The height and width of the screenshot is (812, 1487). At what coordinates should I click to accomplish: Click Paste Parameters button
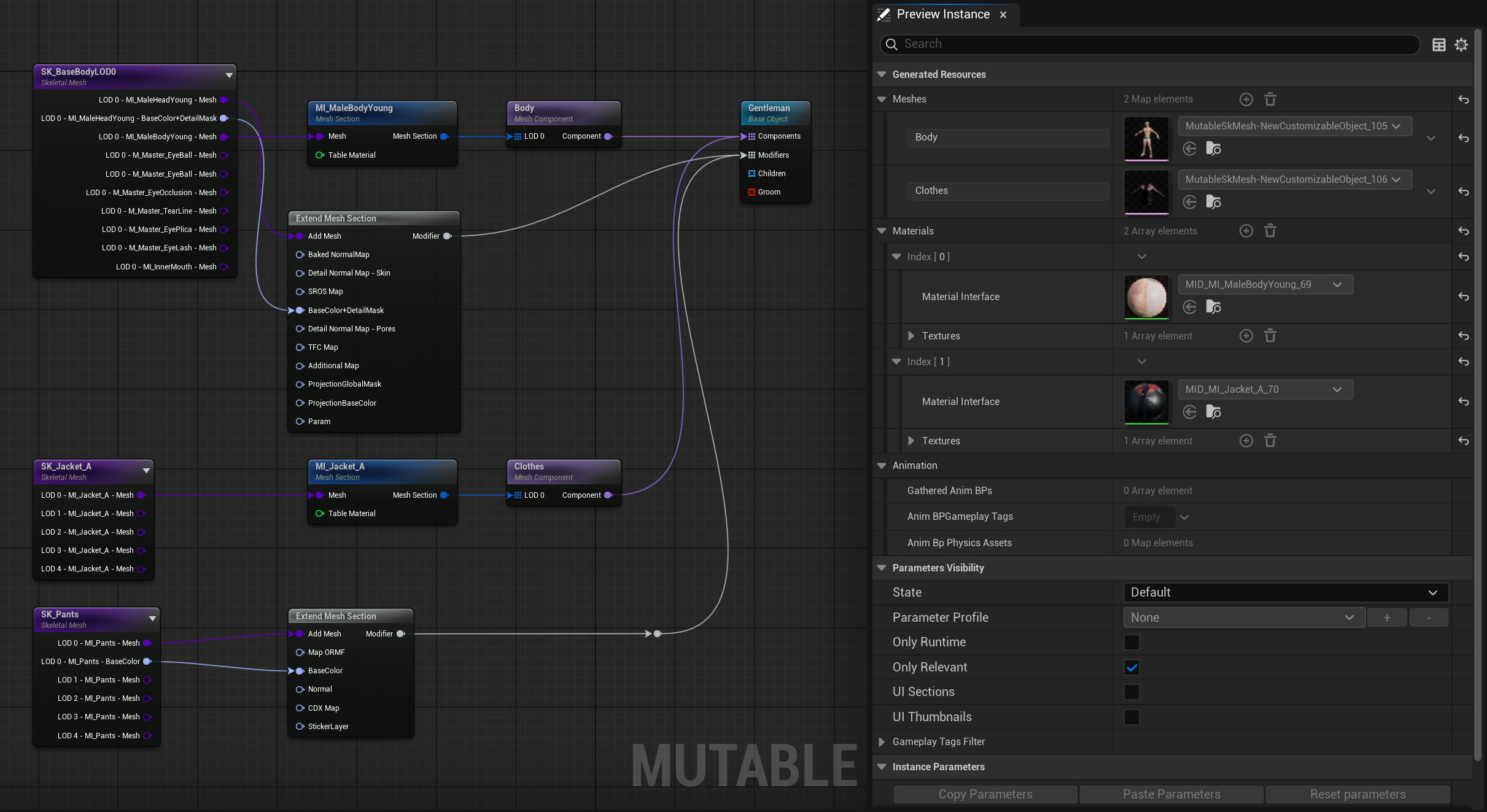tap(1171, 794)
